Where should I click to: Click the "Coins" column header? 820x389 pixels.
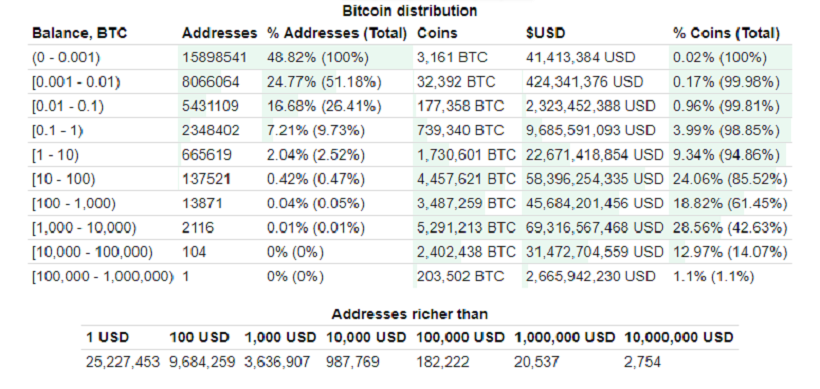[x=437, y=33]
